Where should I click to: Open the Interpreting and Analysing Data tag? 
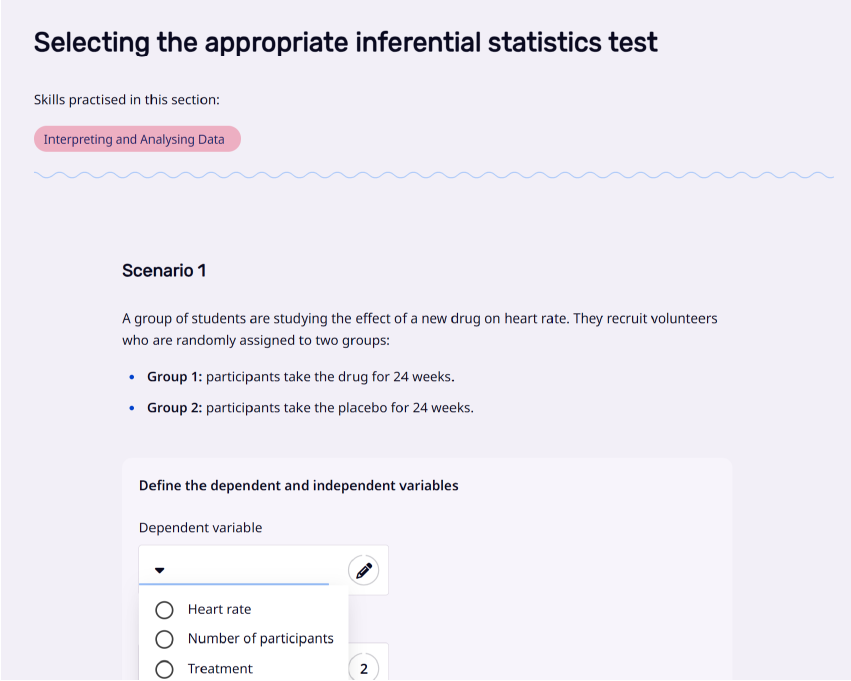137,139
